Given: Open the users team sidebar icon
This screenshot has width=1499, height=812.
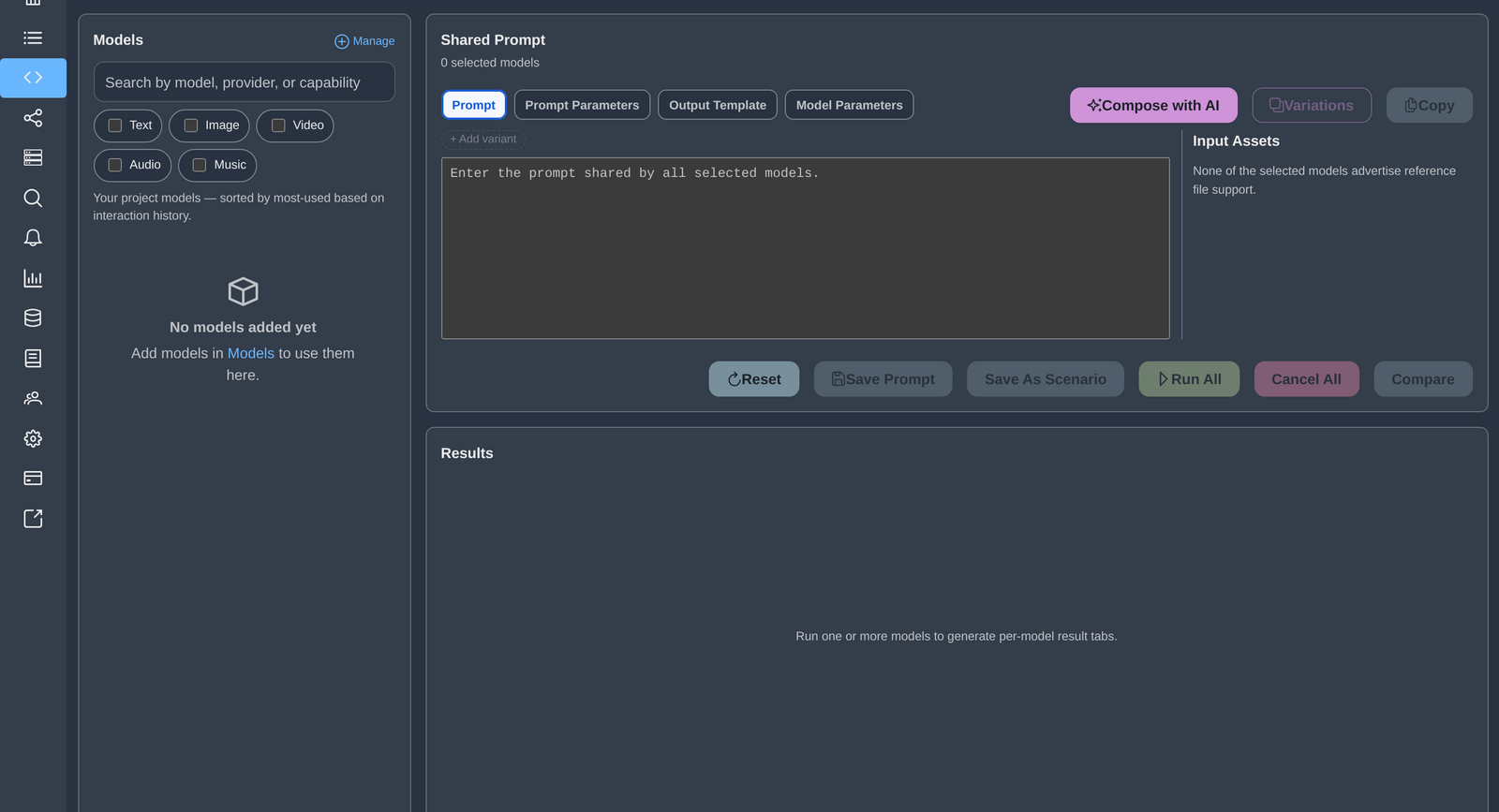Looking at the screenshot, I should pos(33,398).
